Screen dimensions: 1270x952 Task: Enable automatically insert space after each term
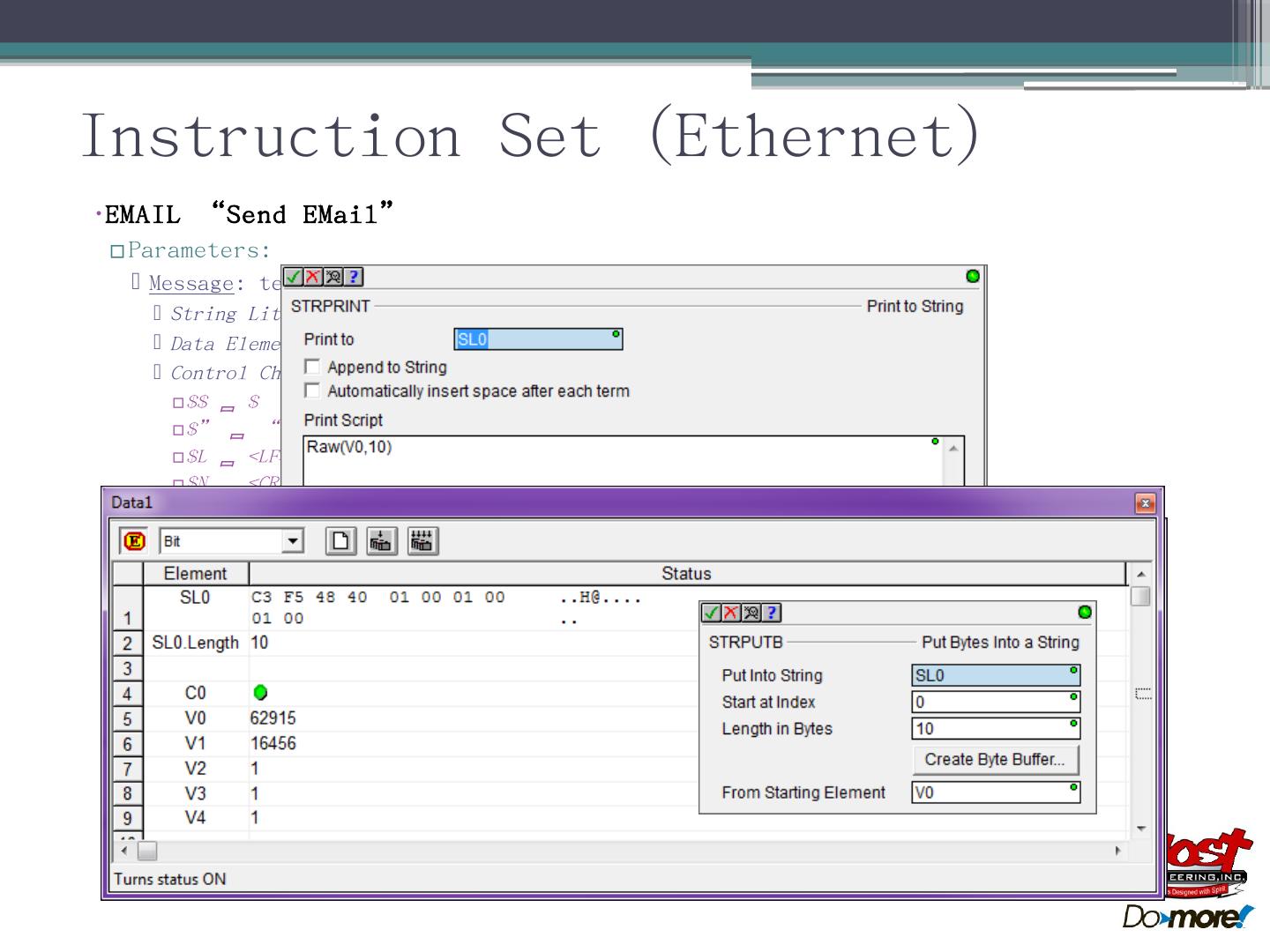point(311,390)
